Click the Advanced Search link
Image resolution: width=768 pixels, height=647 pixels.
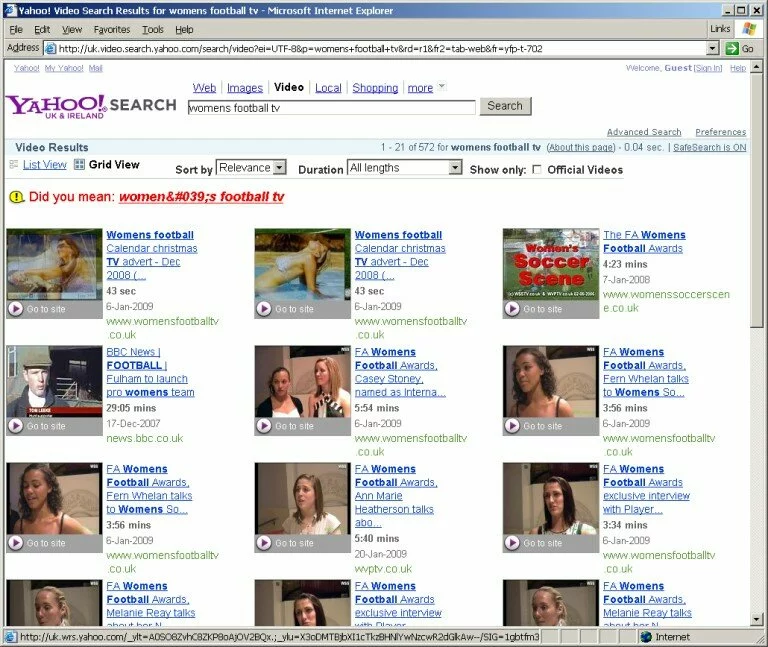point(644,132)
